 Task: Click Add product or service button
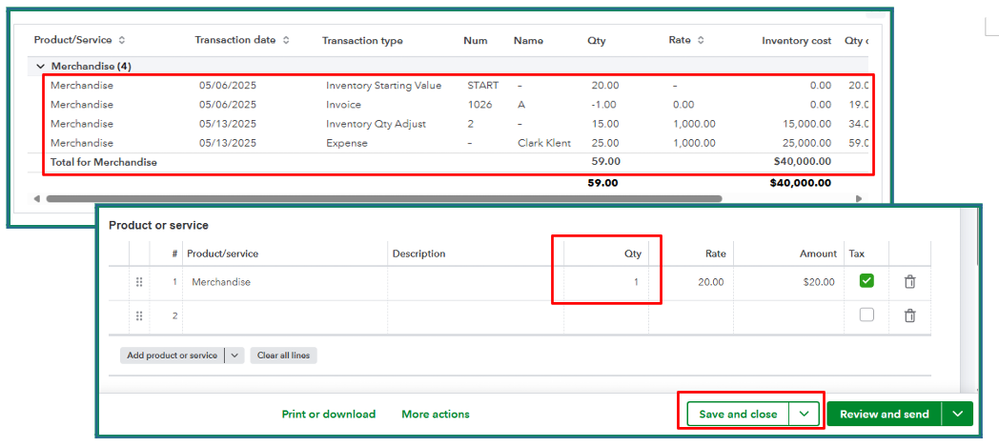(x=172, y=356)
